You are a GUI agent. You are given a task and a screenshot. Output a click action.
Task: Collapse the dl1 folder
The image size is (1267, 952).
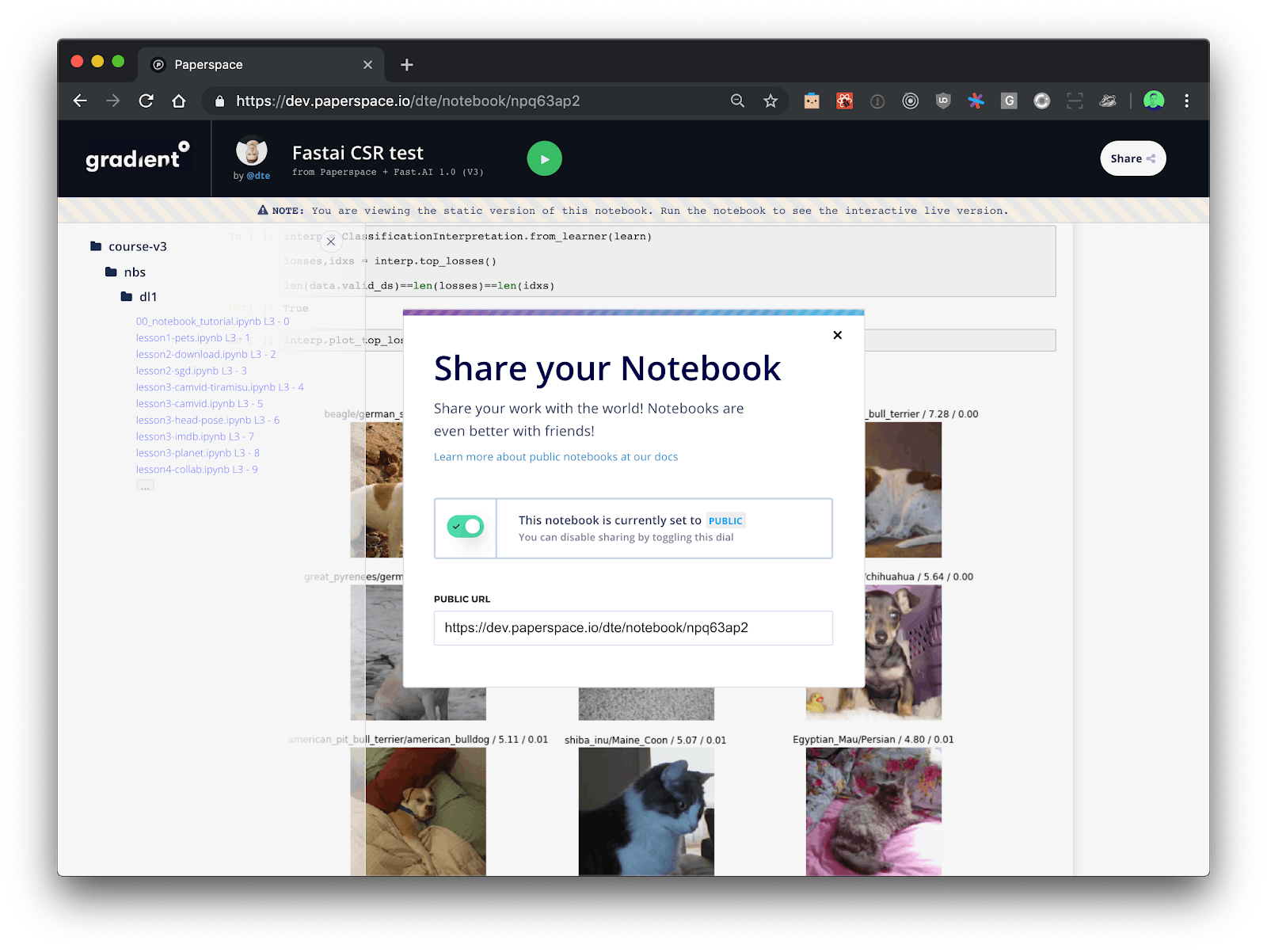pyautogui.click(x=139, y=296)
